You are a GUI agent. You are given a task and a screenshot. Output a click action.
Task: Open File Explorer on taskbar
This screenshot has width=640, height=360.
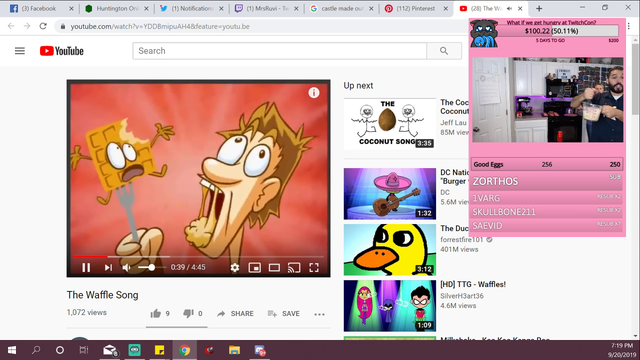tap(234, 350)
